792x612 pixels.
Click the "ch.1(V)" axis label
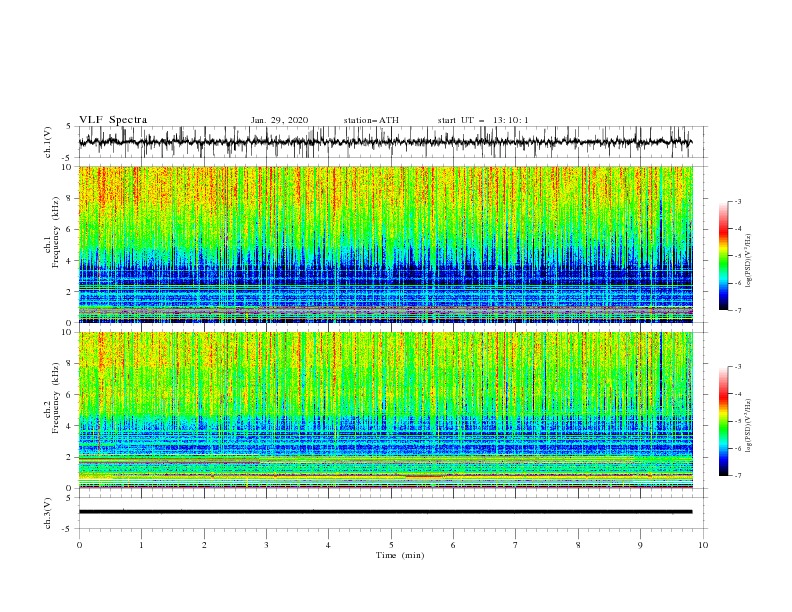pyautogui.click(x=48, y=142)
